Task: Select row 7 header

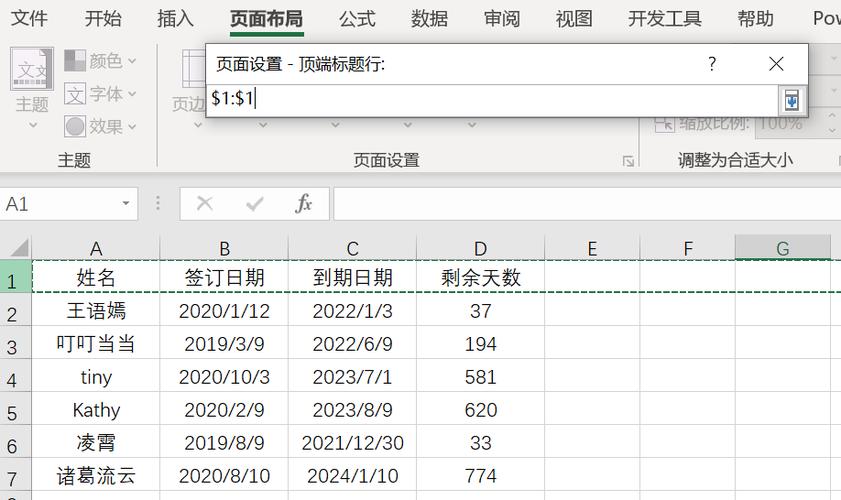Action: pos(16,475)
